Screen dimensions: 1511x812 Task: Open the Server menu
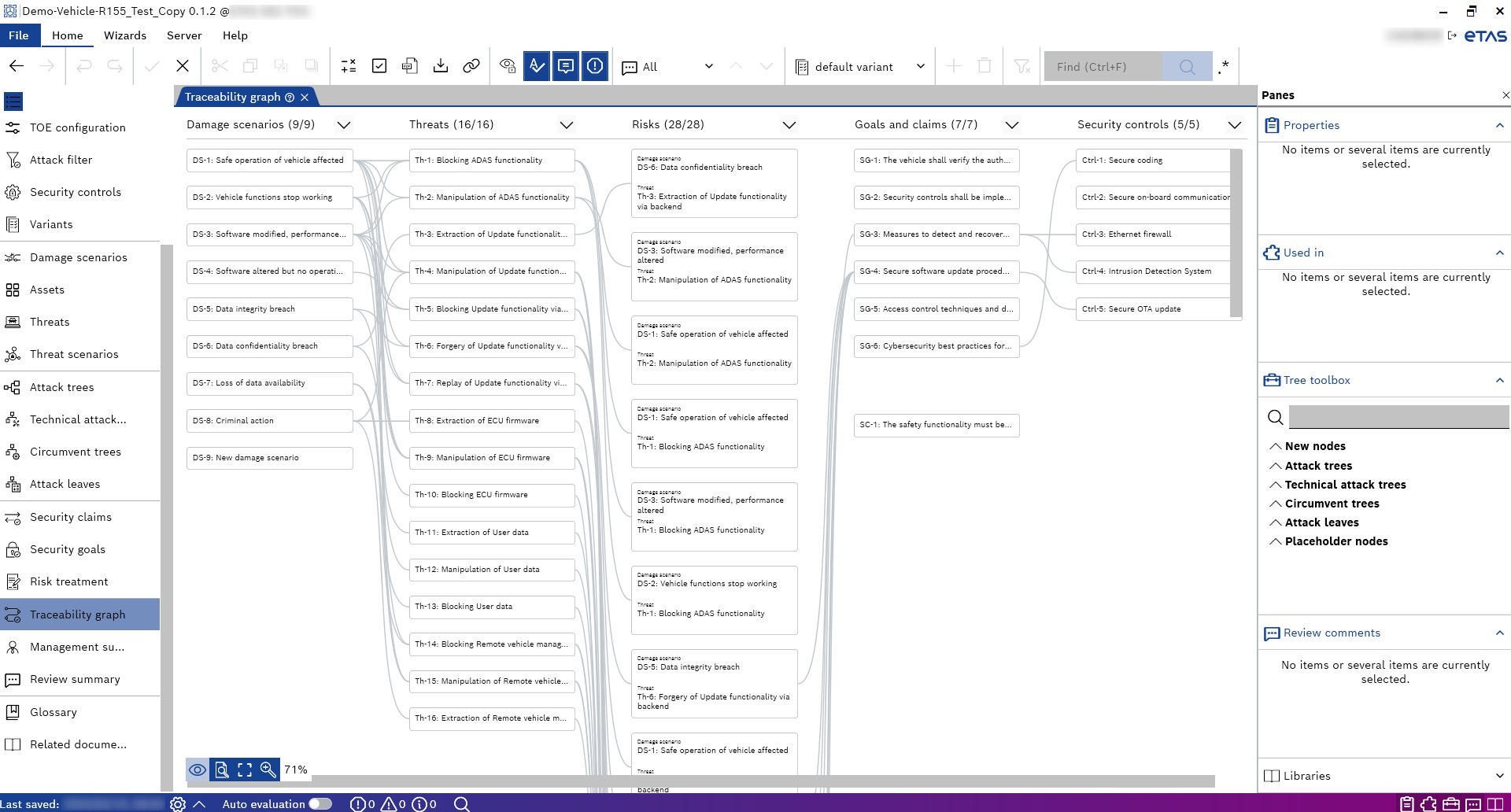(184, 35)
